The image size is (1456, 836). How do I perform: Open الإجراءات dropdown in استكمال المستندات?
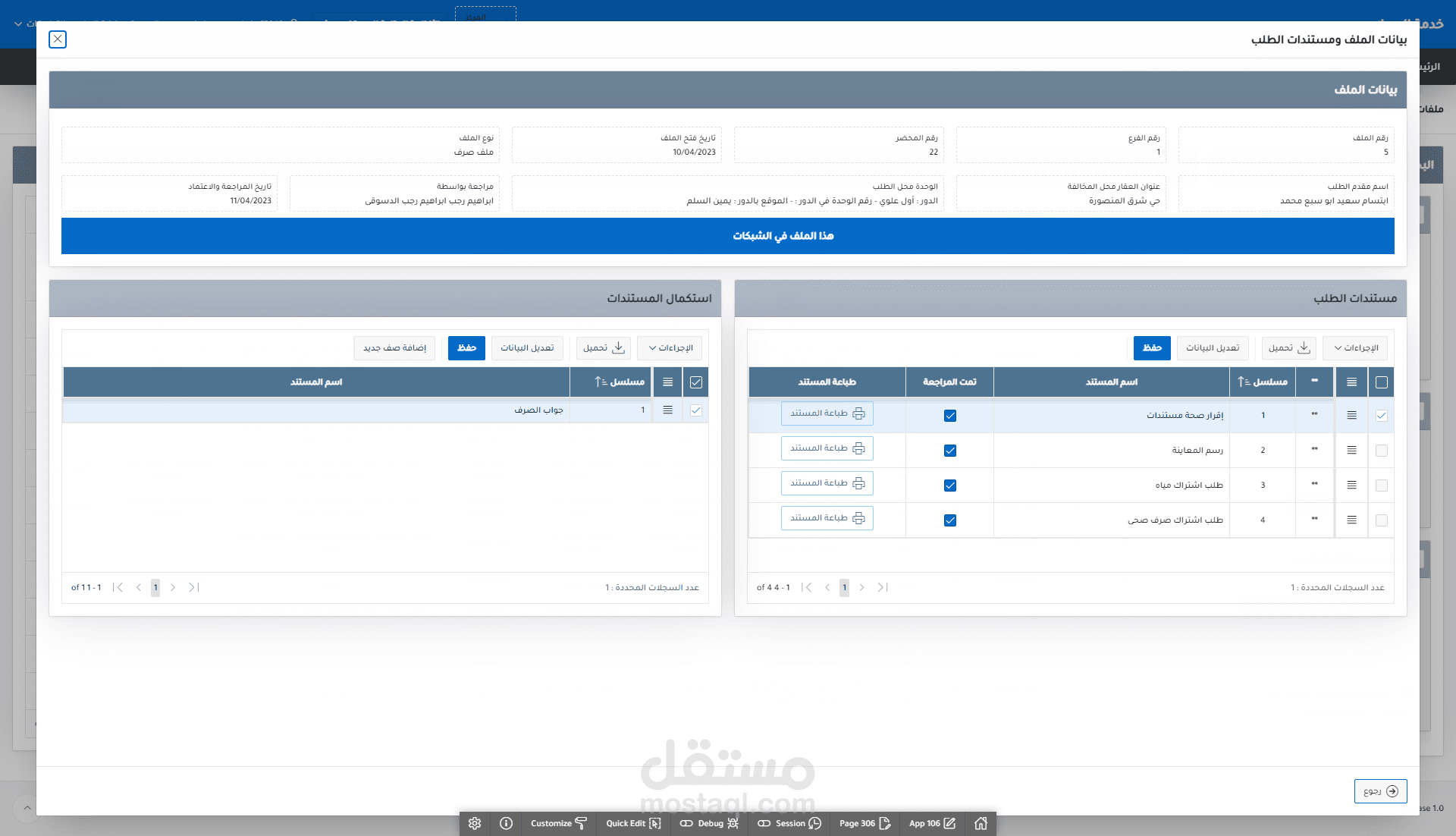(670, 348)
